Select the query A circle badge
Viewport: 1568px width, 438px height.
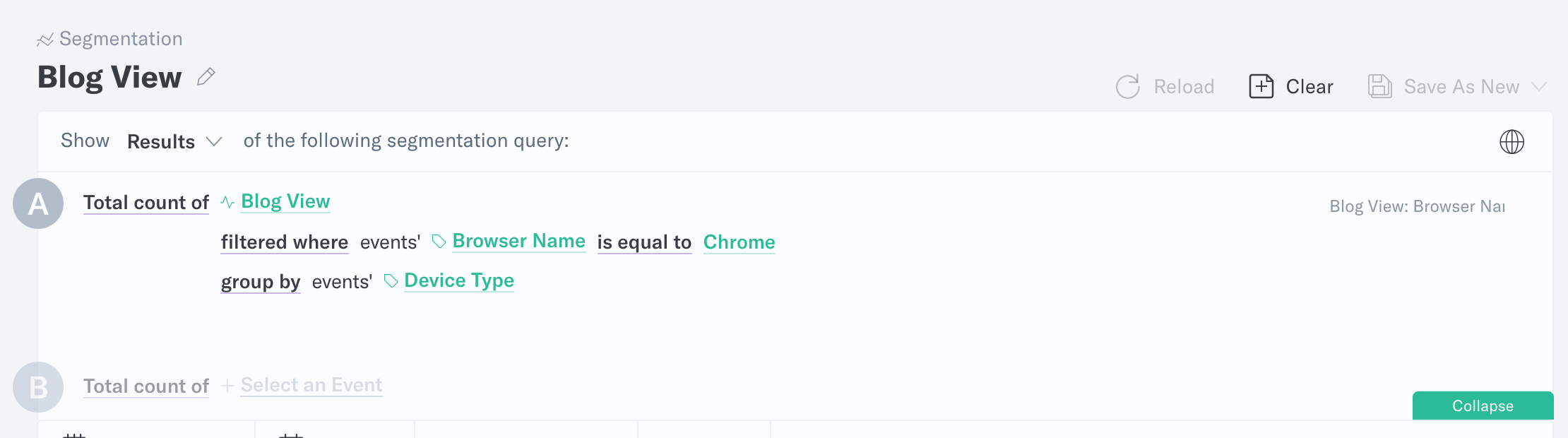pos(38,203)
